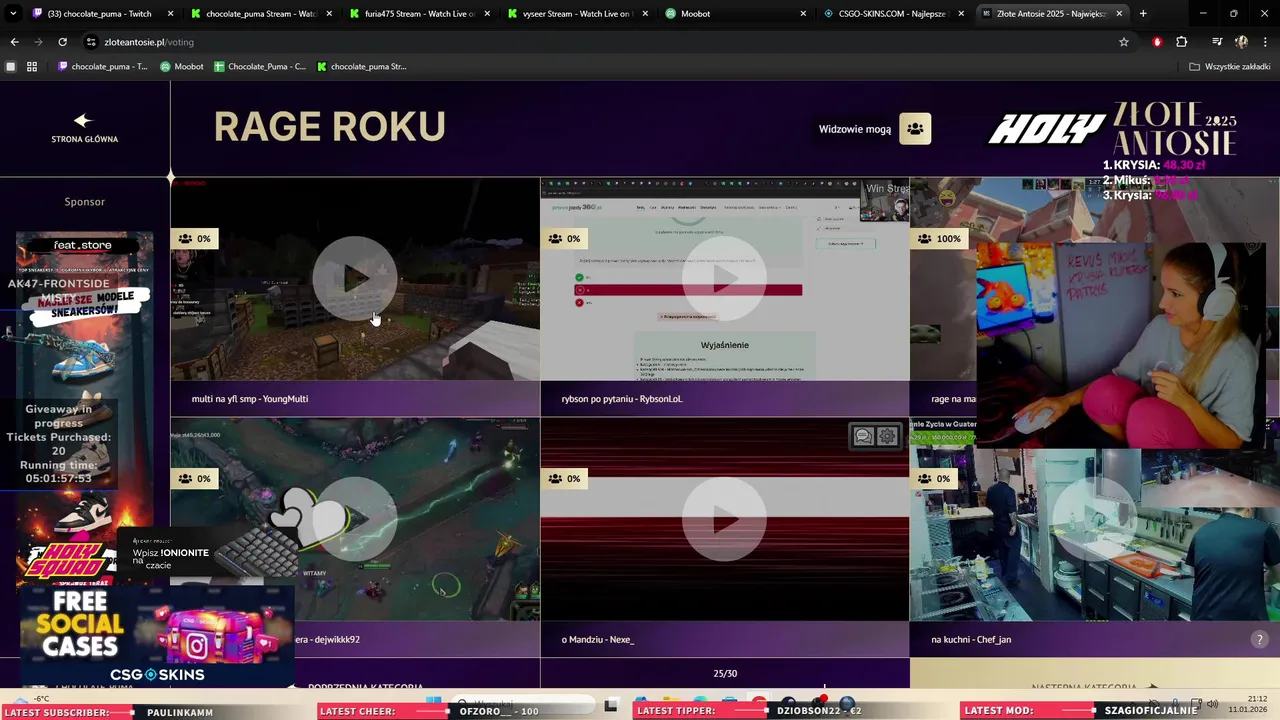This screenshot has width=1280, height=720.
Task: Go back in browser history
Action: click(14, 42)
